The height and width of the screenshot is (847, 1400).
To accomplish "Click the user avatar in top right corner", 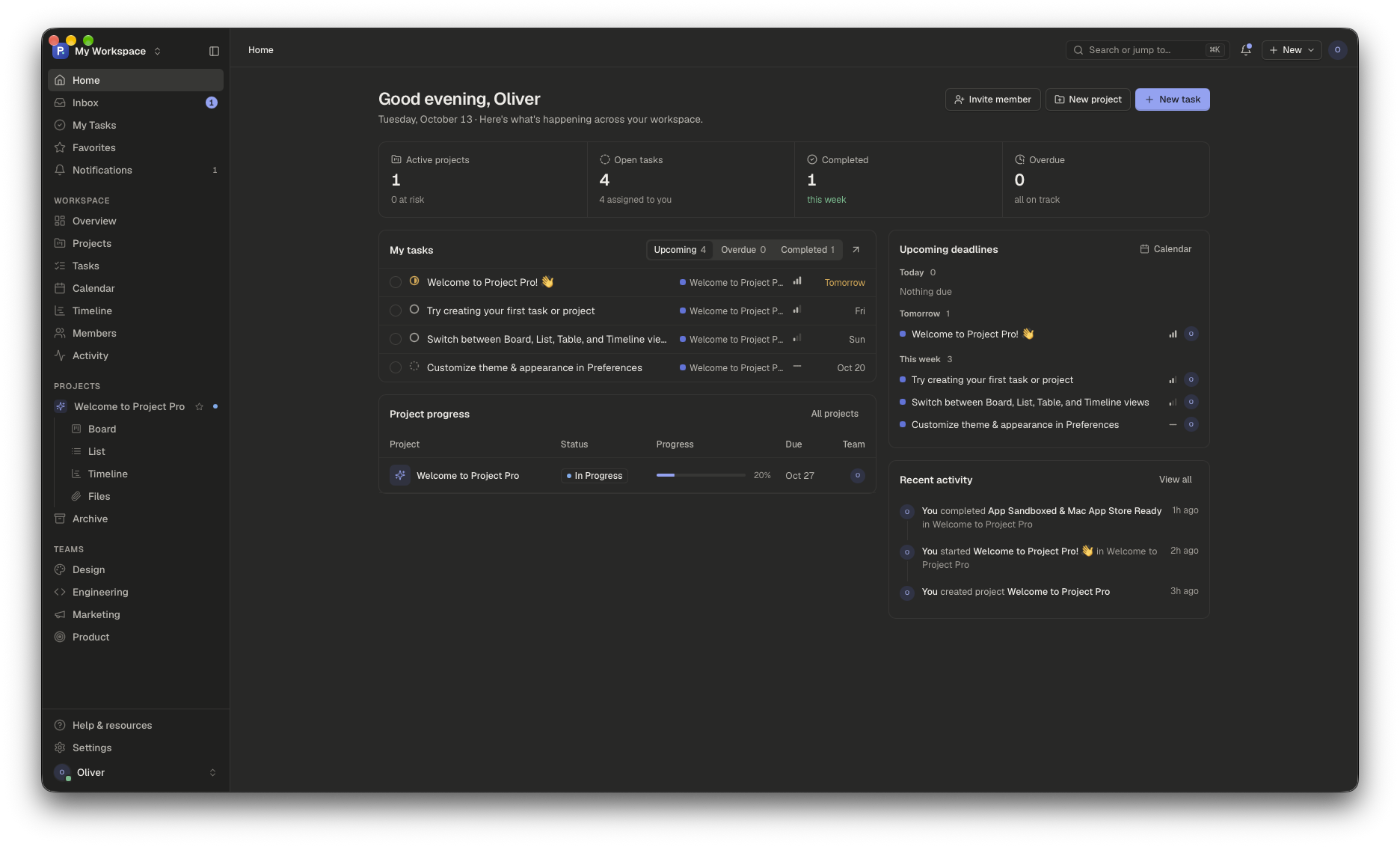I will (x=1337, y=50).
